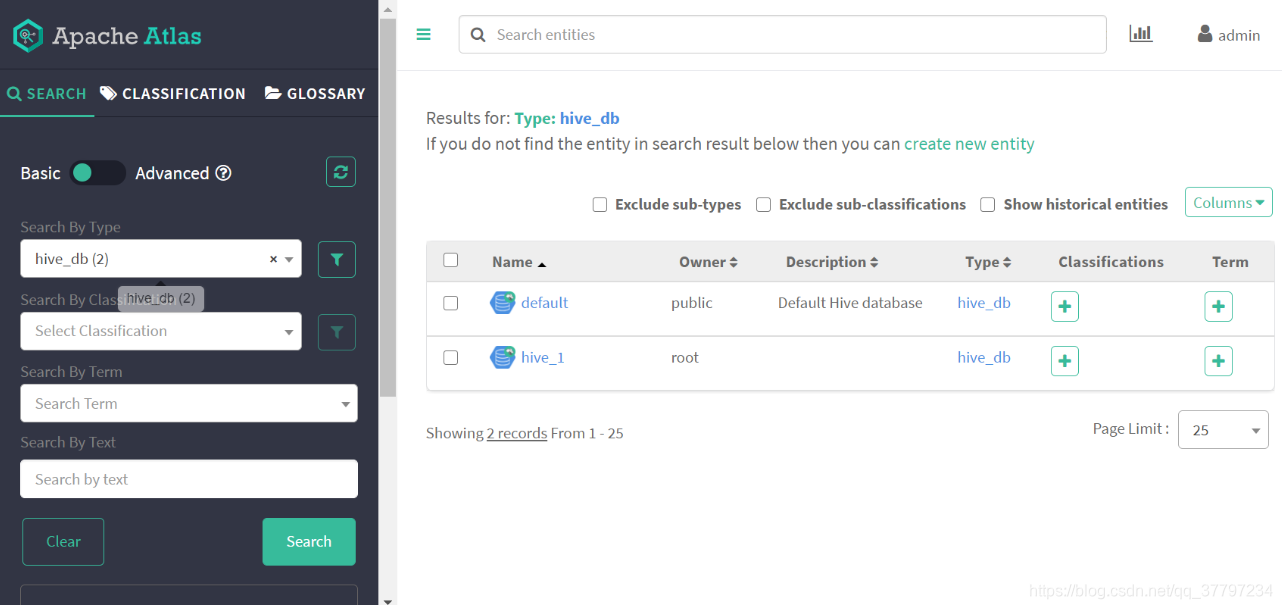Open the Columns dropdown

[1229, 203]
